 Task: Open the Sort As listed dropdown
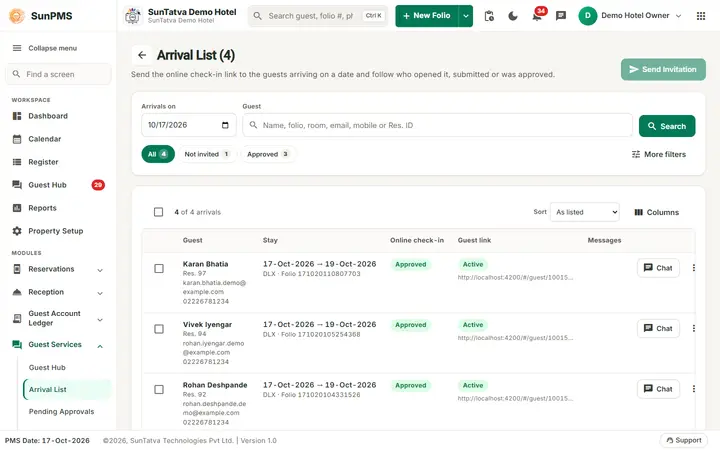tap(585, 212)
